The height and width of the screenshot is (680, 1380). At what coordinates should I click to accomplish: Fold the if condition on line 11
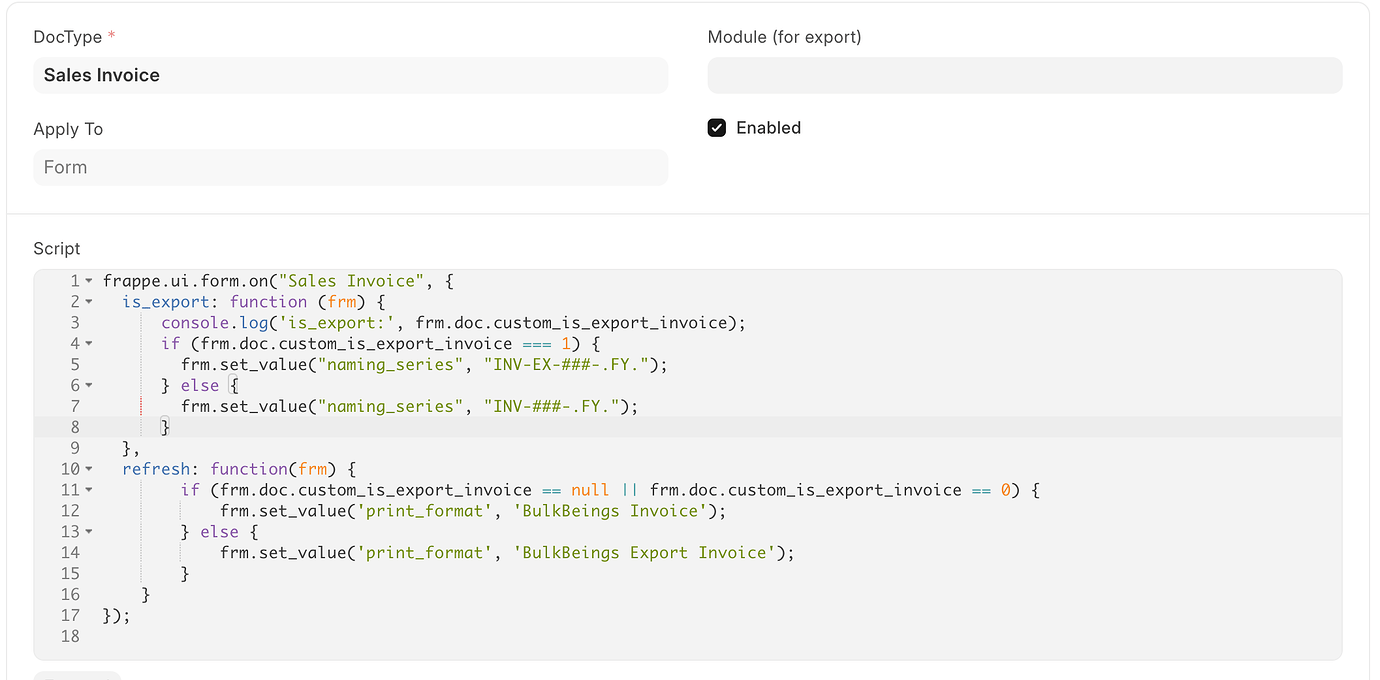(x=87, y=490)
